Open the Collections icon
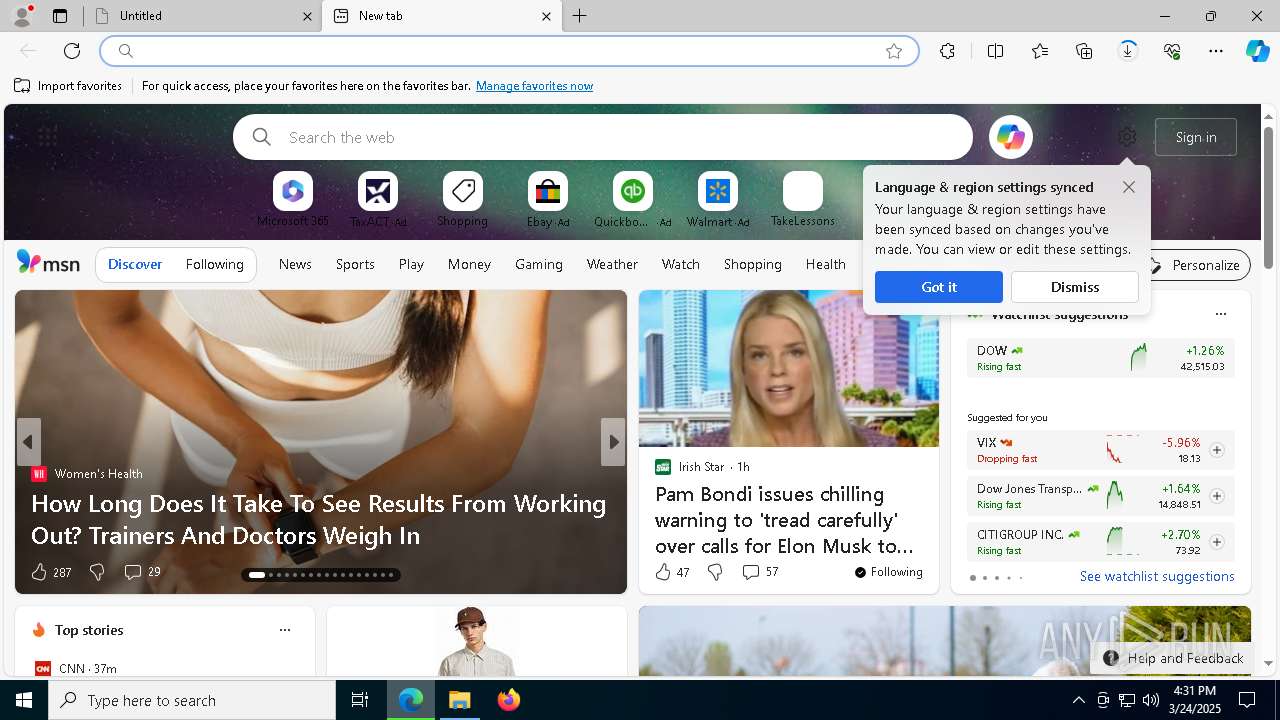The width and height of the screenshot is (1280, 720). [1084, 51]
